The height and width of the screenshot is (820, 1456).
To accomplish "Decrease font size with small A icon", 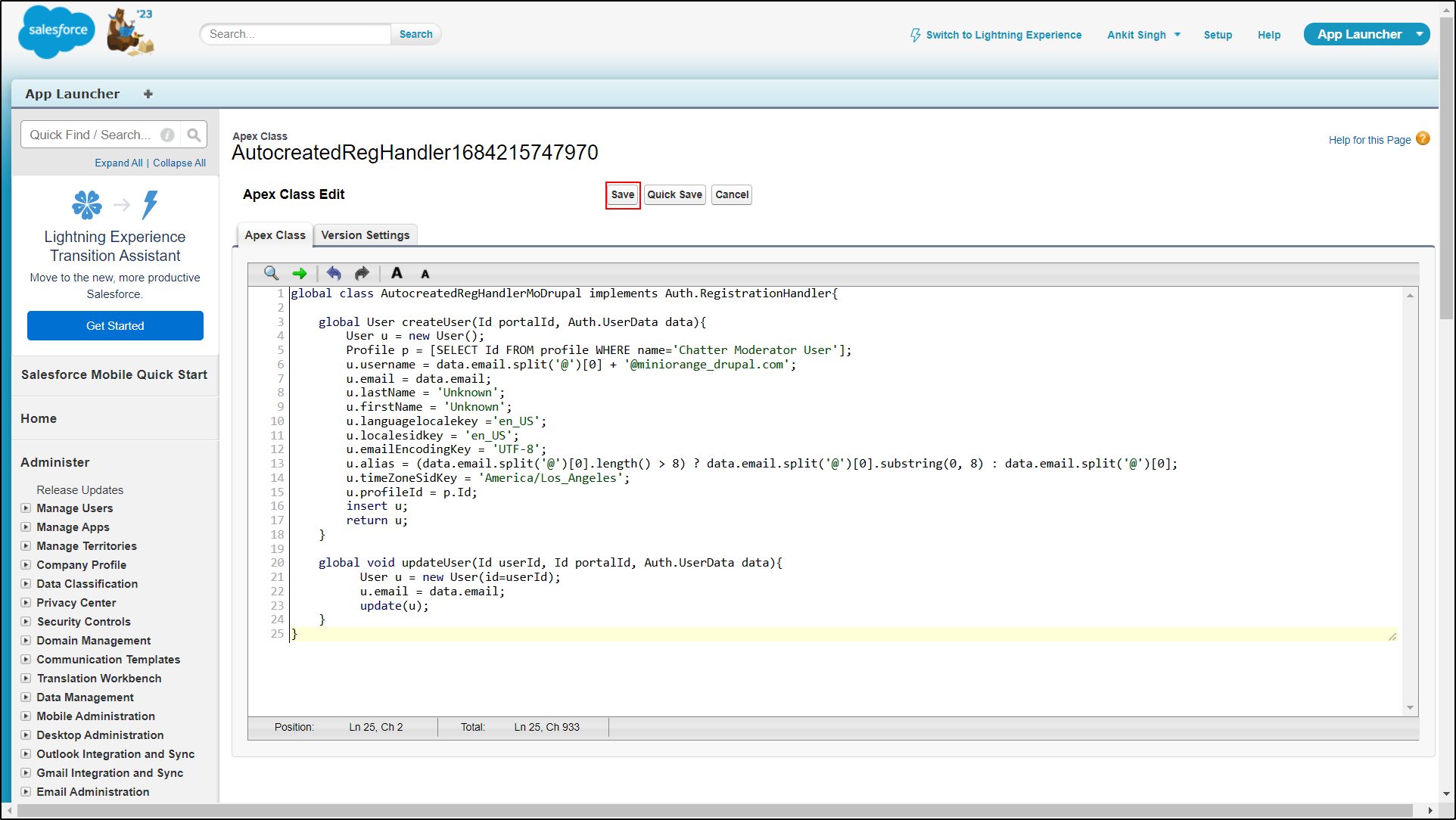I will coord(425,275).
